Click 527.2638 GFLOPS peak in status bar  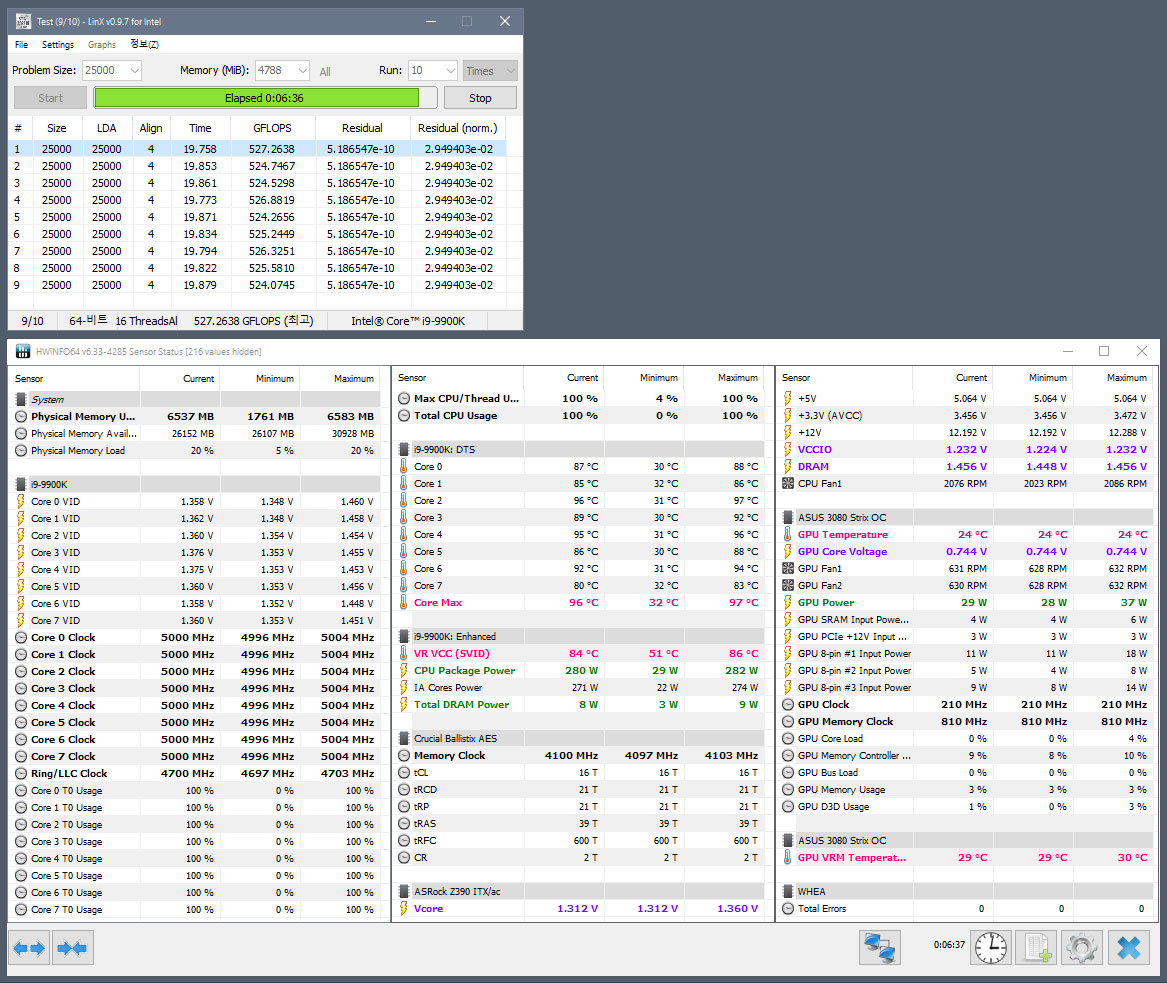tap(253, 321)
